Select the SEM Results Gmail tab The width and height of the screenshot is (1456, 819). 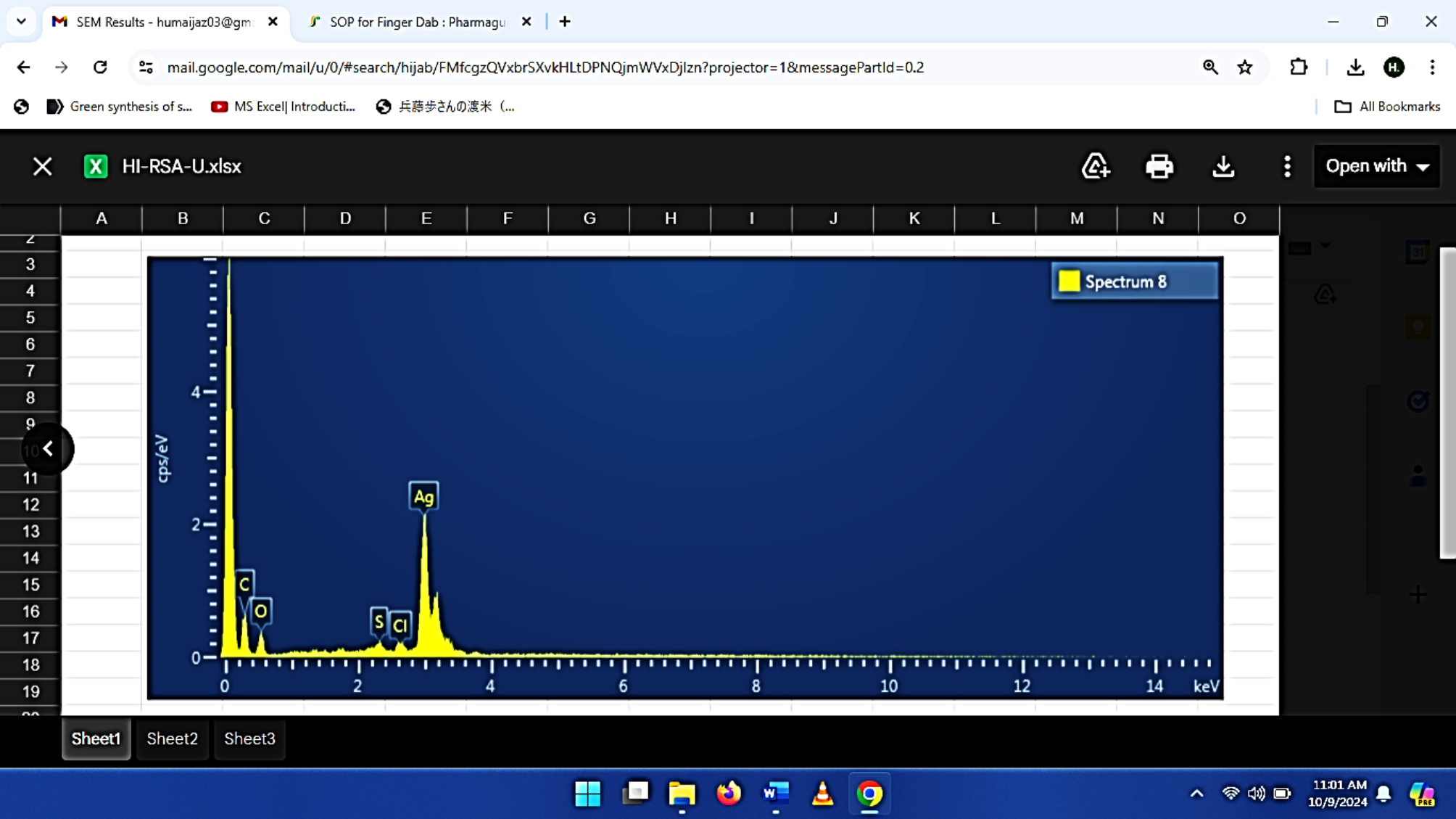(x=165, y=22)
